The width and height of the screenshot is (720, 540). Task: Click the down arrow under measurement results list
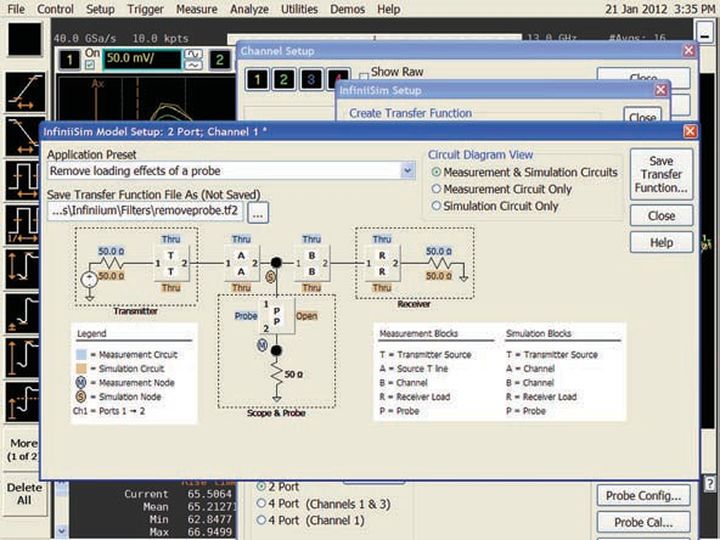click(62, 531)
